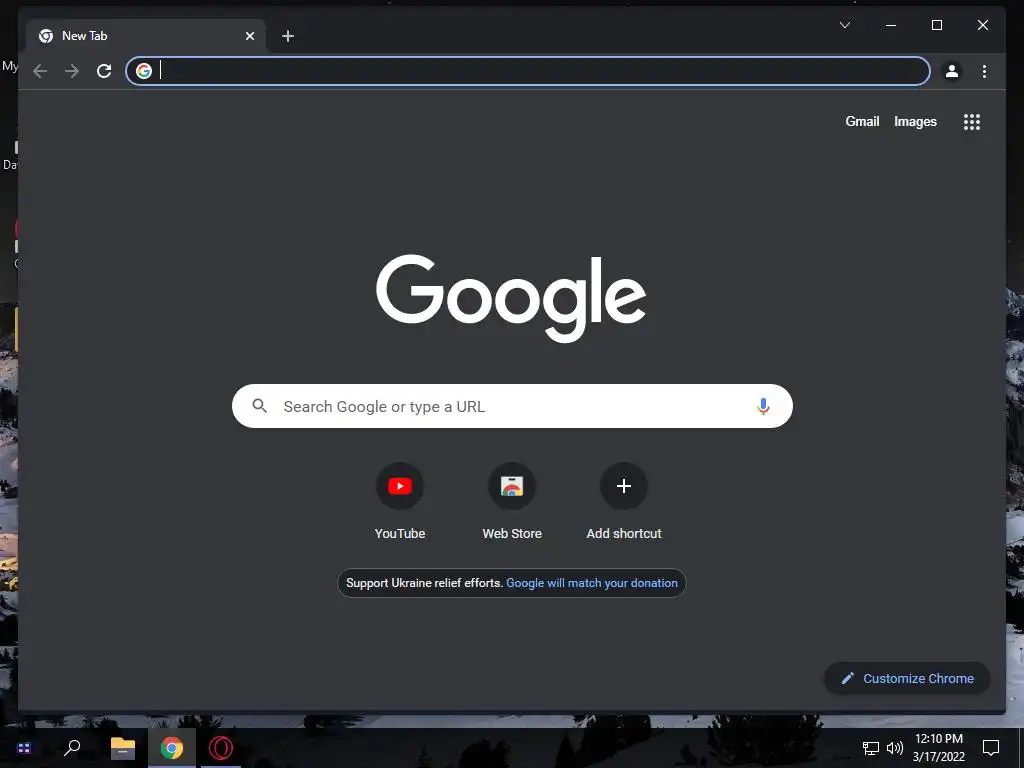Open the notification center icon
This screenshot has width=1024, height=768.
[x=991, y=748]
